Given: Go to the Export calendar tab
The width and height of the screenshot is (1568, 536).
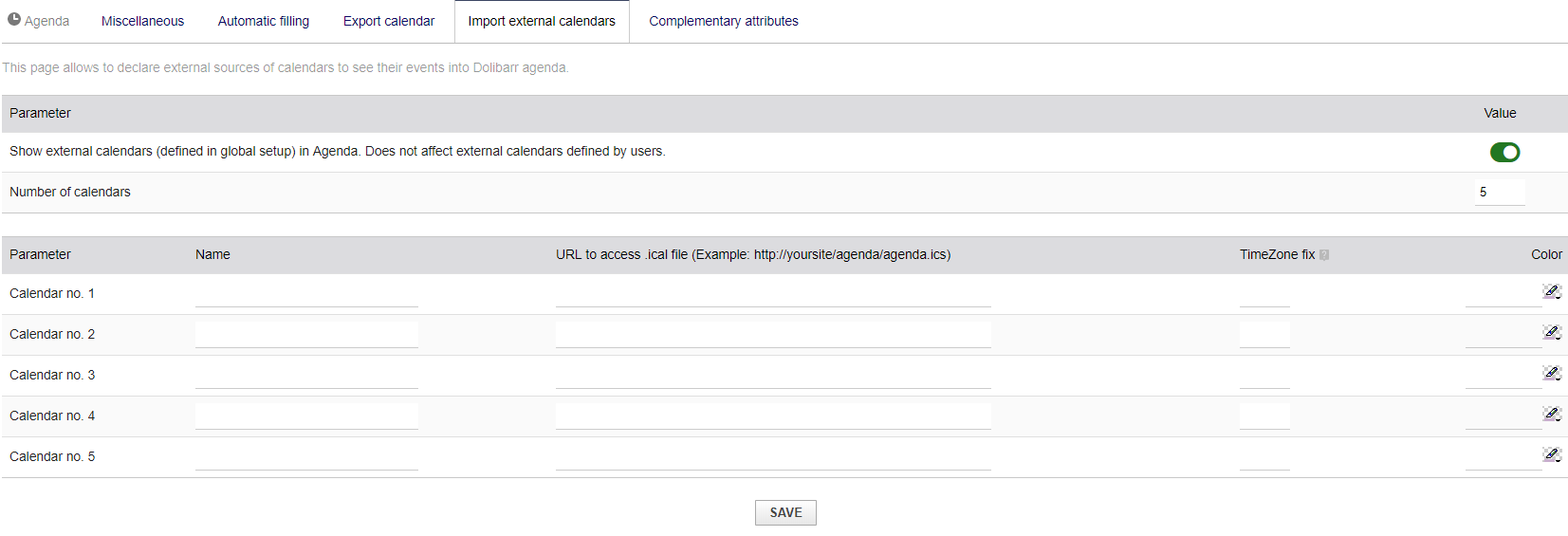Looking at the screenshot, I should click(388, 21).
